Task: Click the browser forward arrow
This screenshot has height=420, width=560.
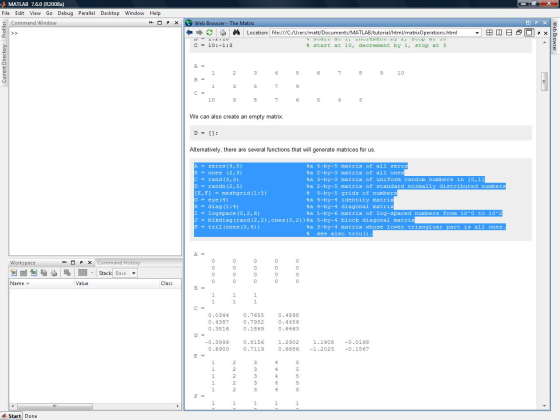Action: tap(199, 32)
